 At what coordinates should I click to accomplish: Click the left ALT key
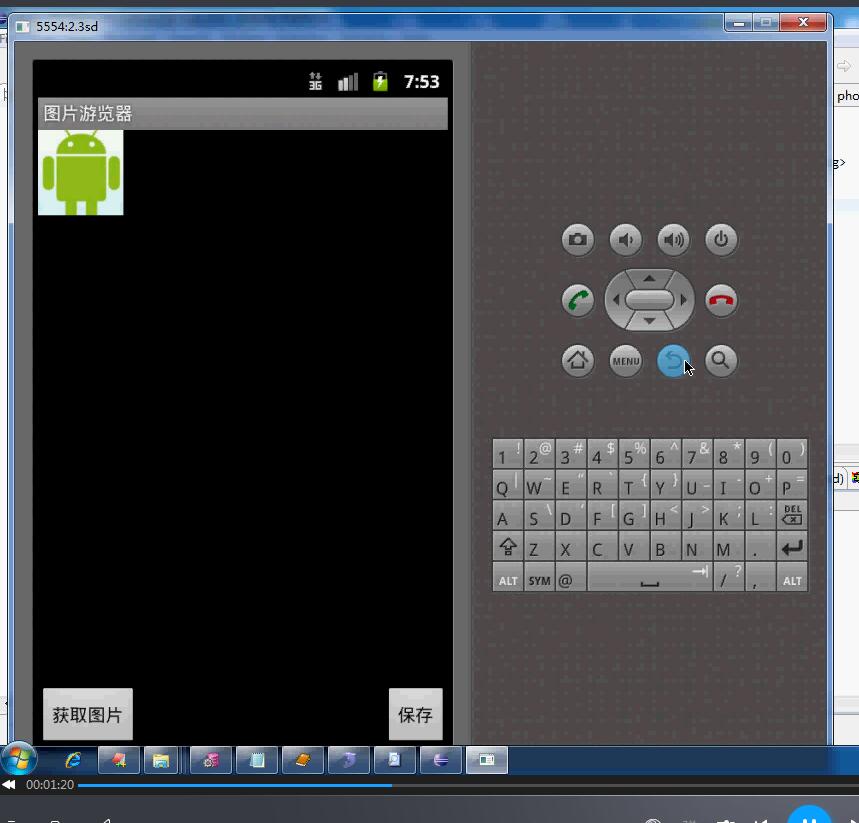click(x=508, y=579)
